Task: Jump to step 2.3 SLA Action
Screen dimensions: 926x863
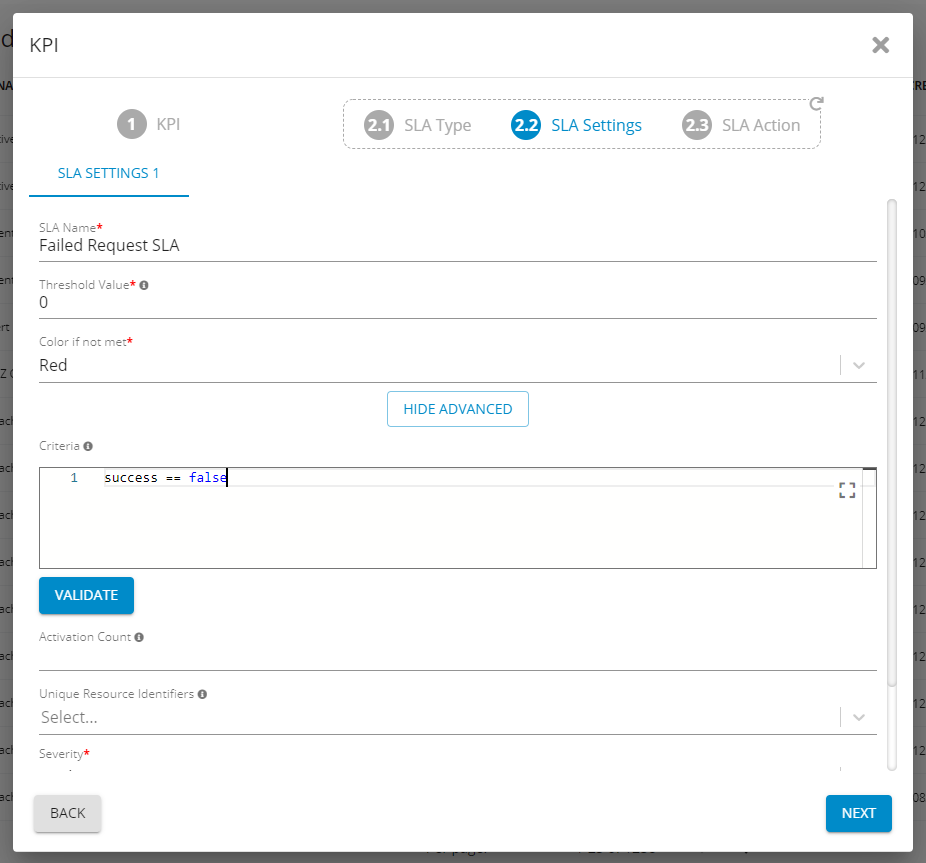Action: (x=741, y=126)
